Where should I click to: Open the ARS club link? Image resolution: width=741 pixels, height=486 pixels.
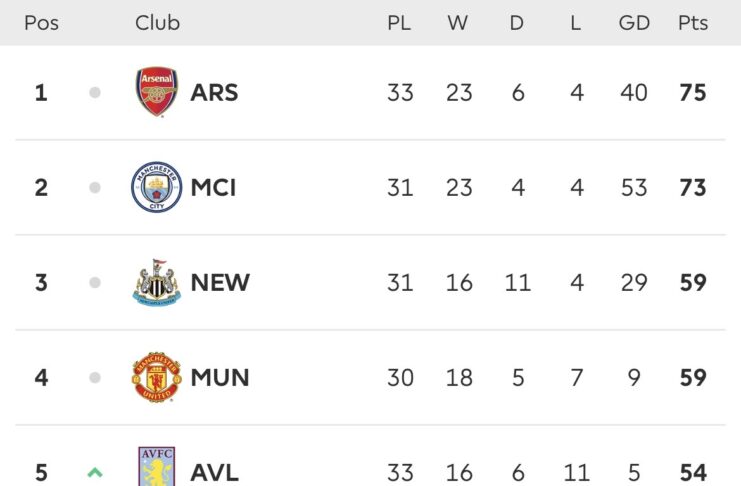click(214, 93)
